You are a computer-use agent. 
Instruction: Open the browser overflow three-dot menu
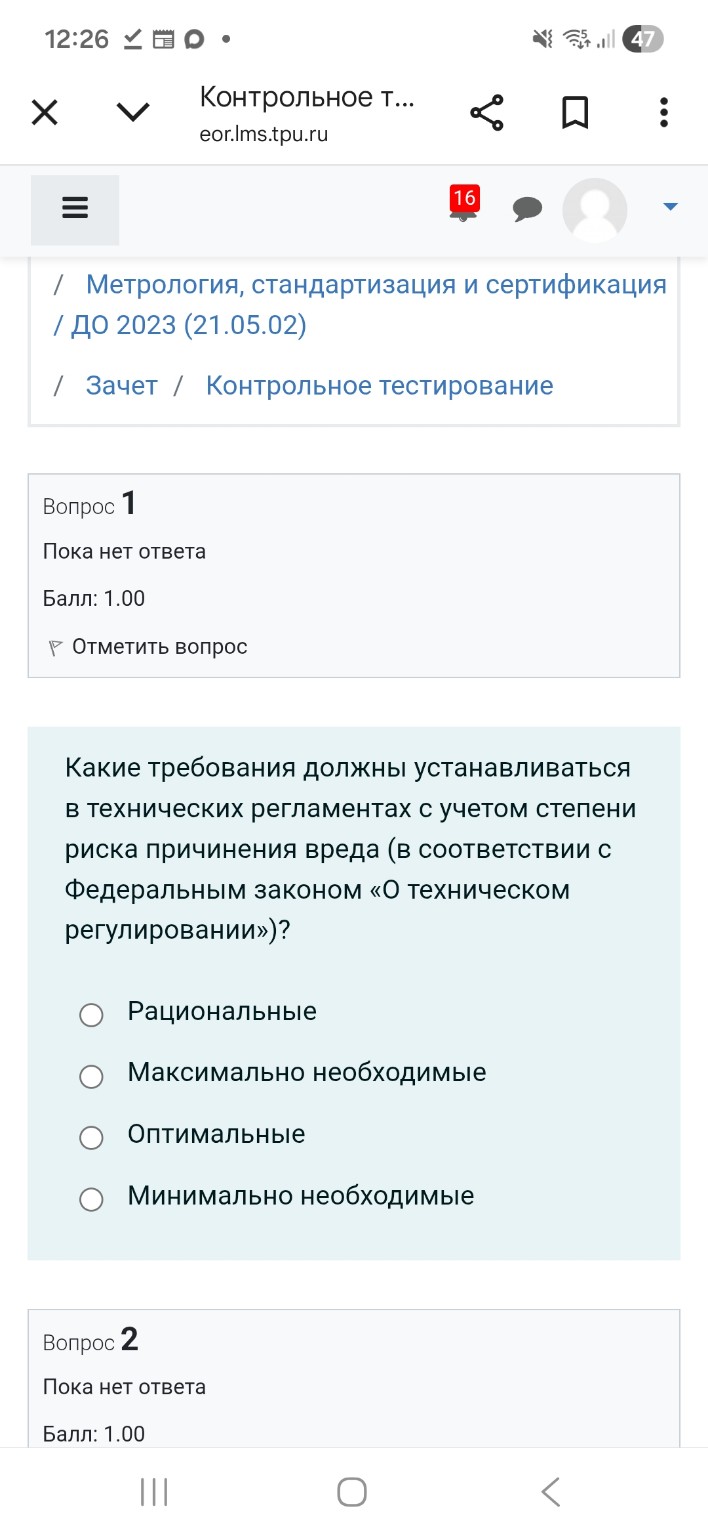663,111
